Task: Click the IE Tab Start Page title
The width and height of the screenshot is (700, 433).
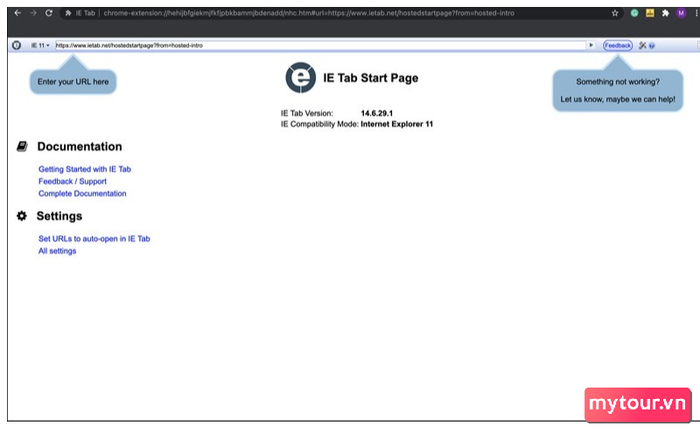Action: coord(371,78)
